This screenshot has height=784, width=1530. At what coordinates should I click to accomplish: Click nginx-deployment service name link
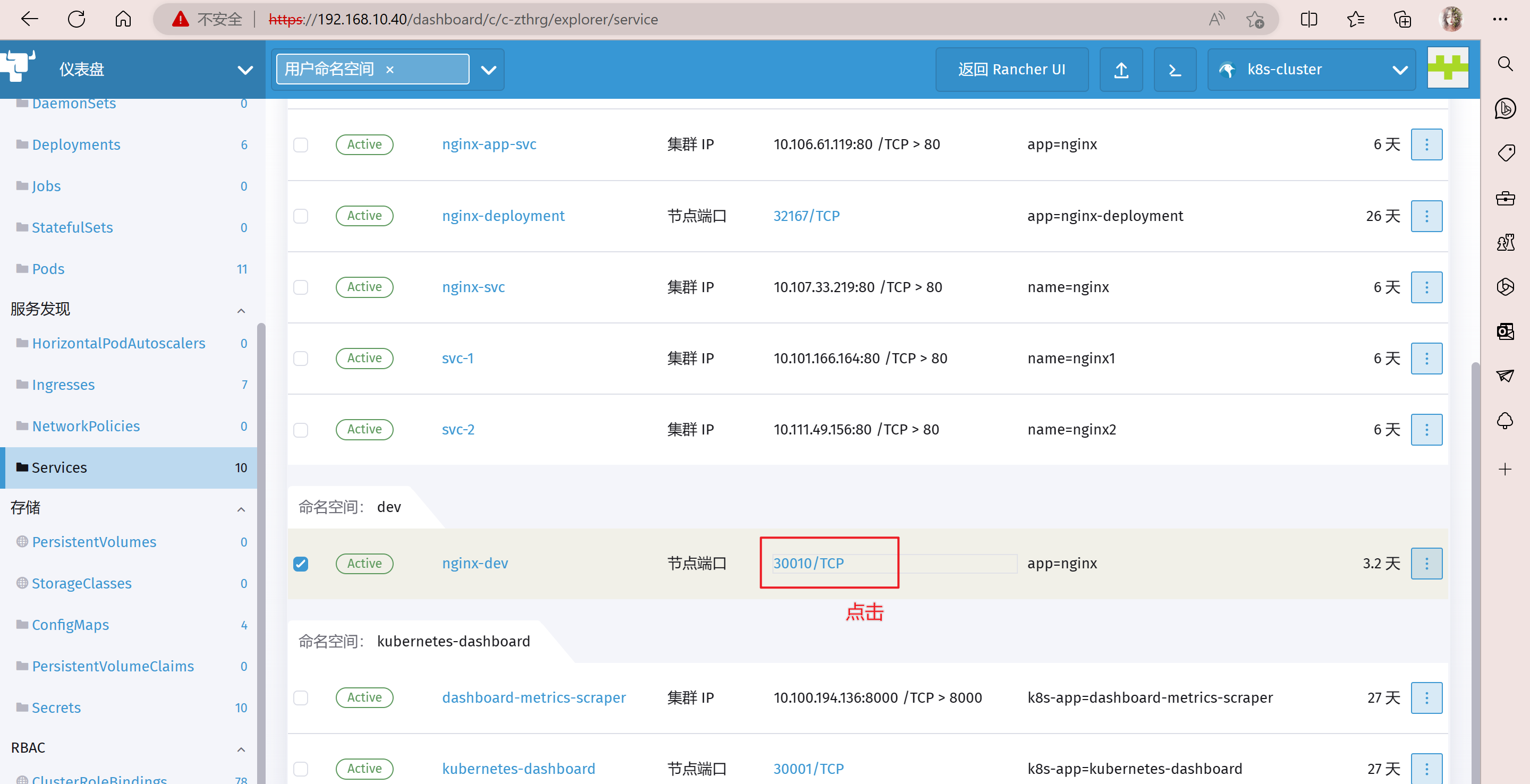tap(502, 215)
